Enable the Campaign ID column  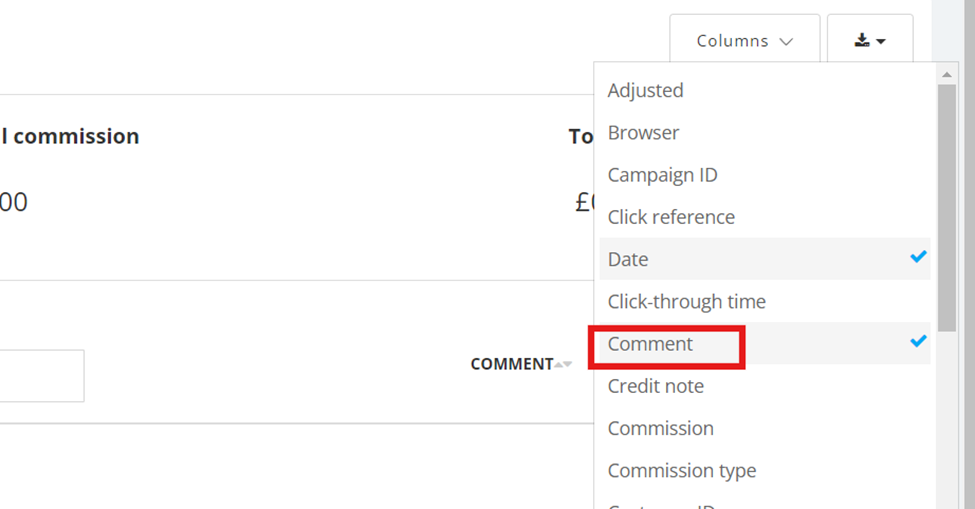click(662, 175)
